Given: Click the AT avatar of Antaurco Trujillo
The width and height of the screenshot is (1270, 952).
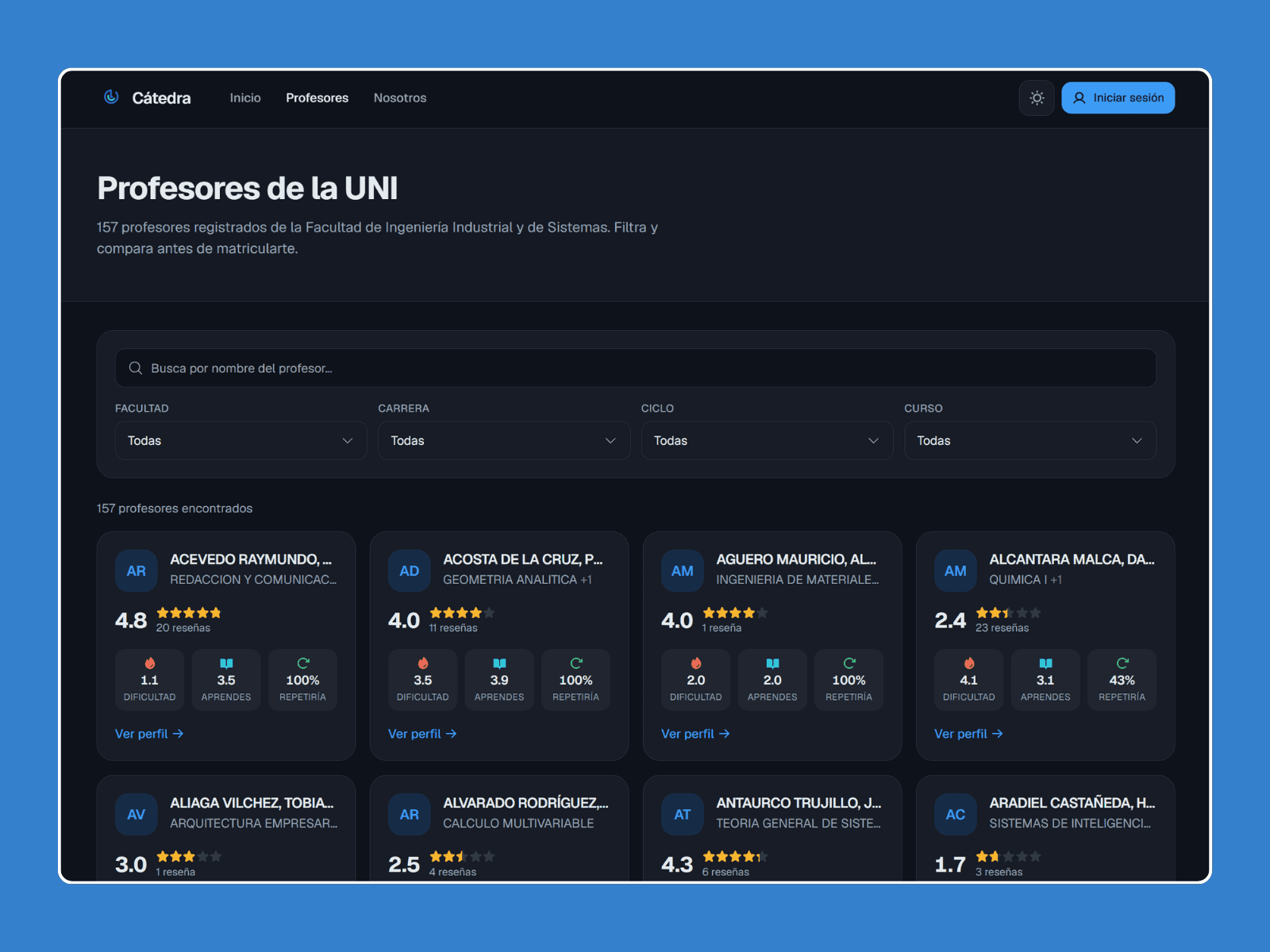Looking at the screenshot, I should (x=683, y=814).
